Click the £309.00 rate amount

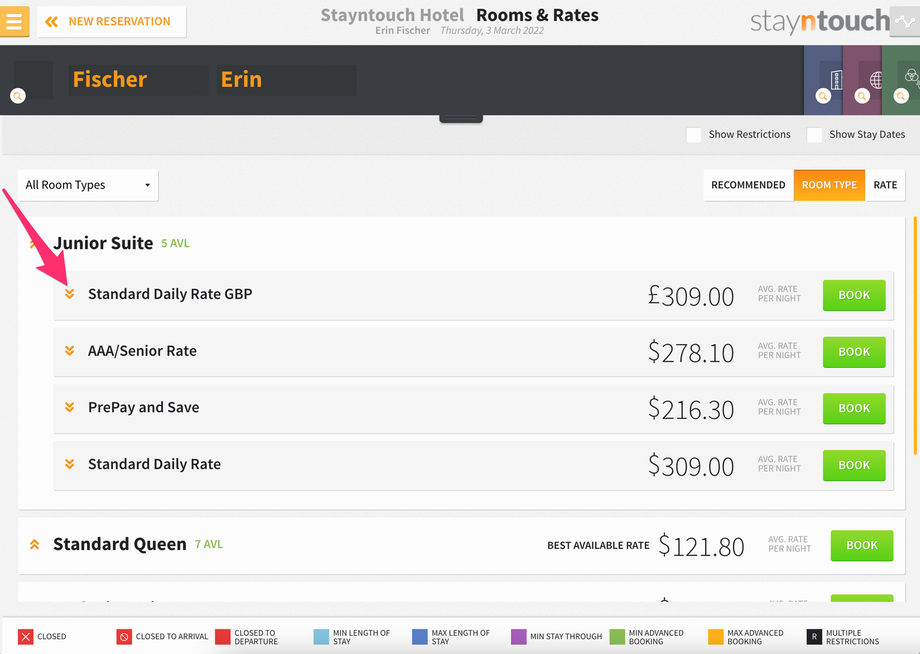[691, 296]
